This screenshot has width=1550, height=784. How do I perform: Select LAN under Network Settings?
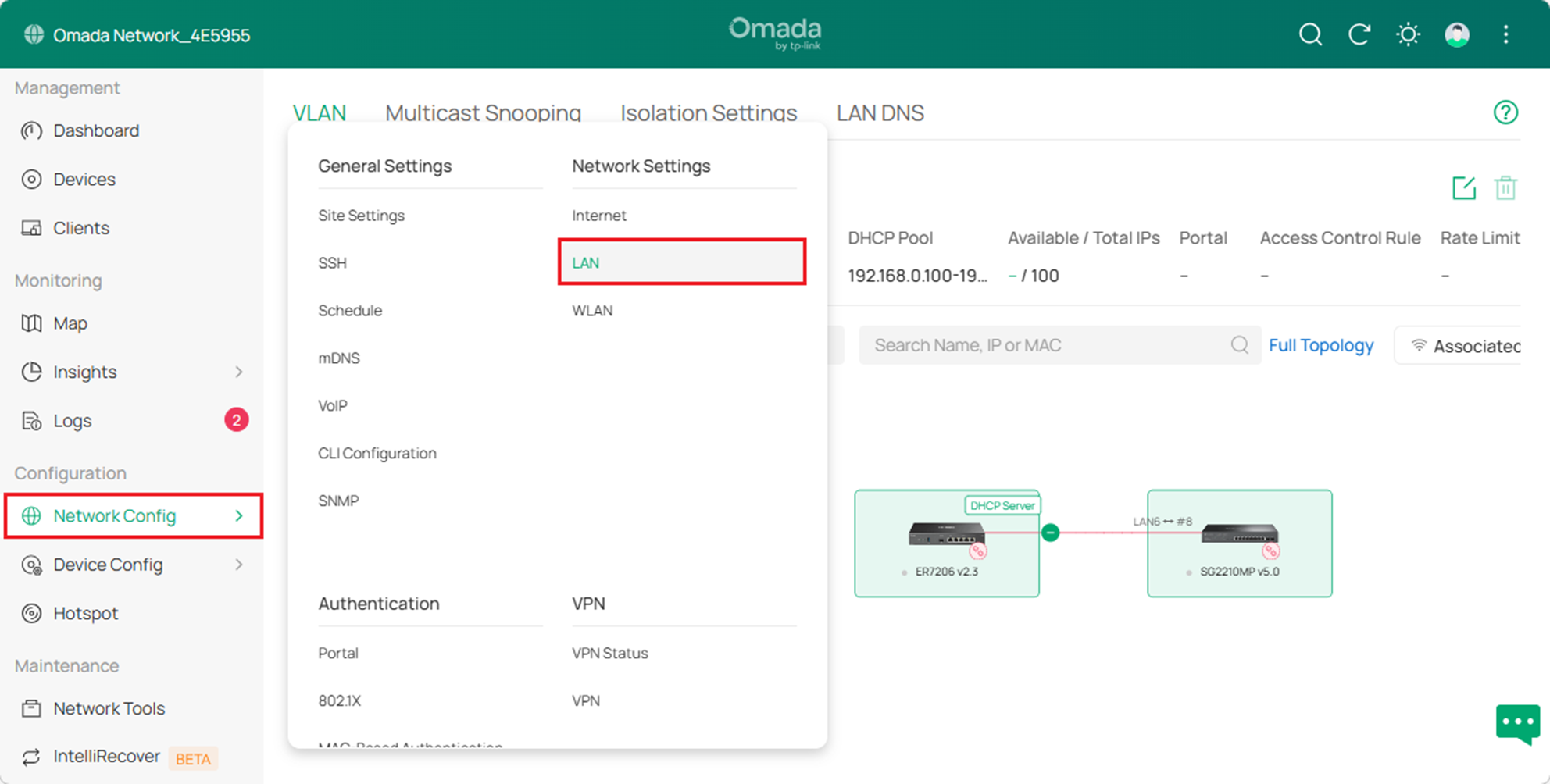click(x=682, y=262)
